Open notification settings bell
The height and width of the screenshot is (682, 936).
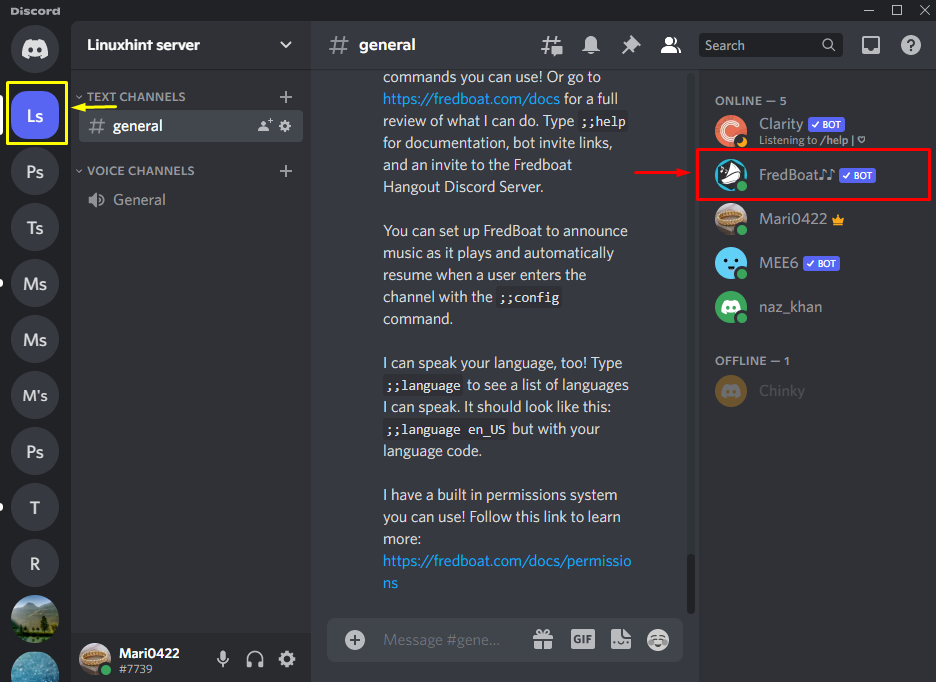(591, 45)
